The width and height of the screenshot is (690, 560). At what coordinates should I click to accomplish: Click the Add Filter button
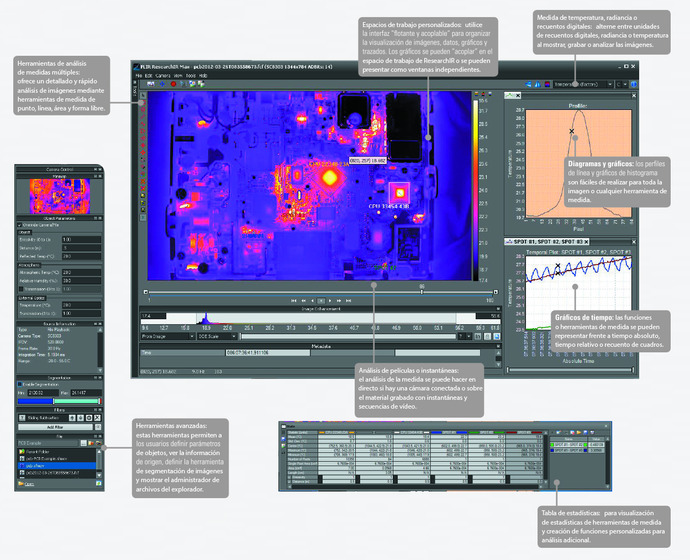(x=55, y=427)
